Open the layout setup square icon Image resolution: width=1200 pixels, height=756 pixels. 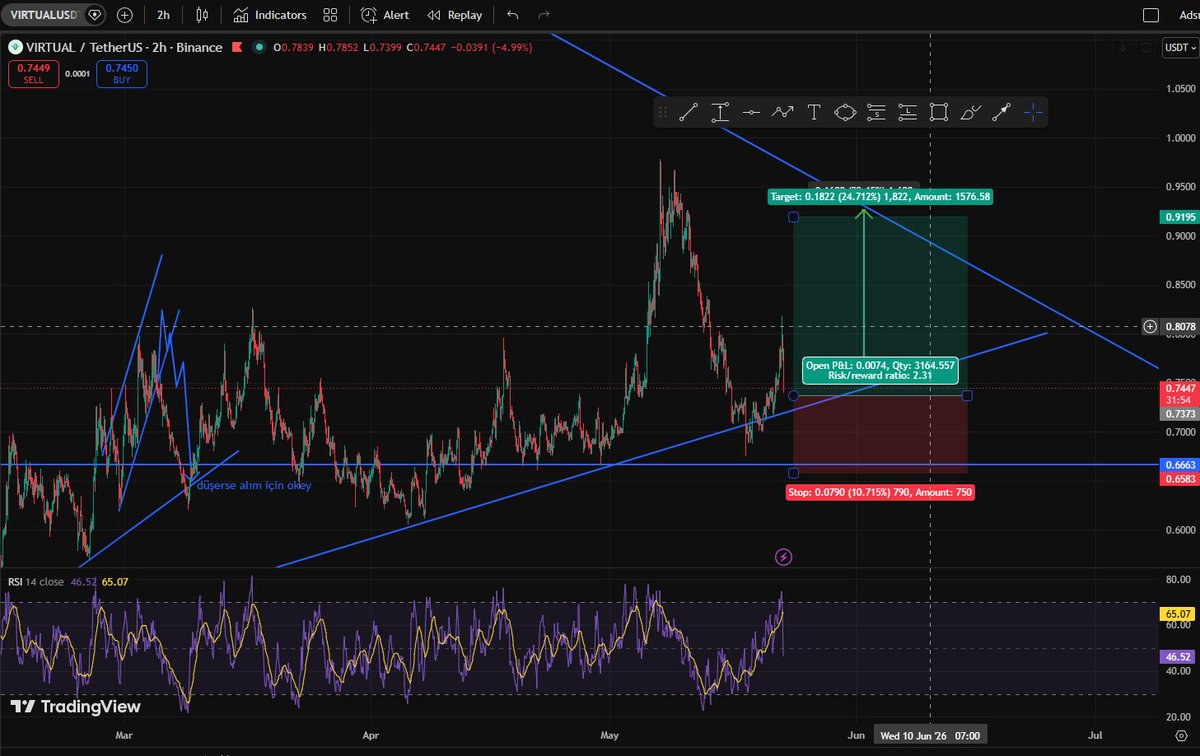[1151, 15]
